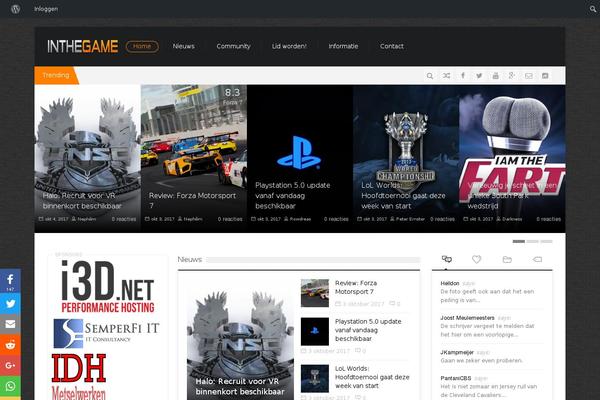Open the Playstation 5.0 update news title
Screen dimensions: 600x400
coord(368,330)
